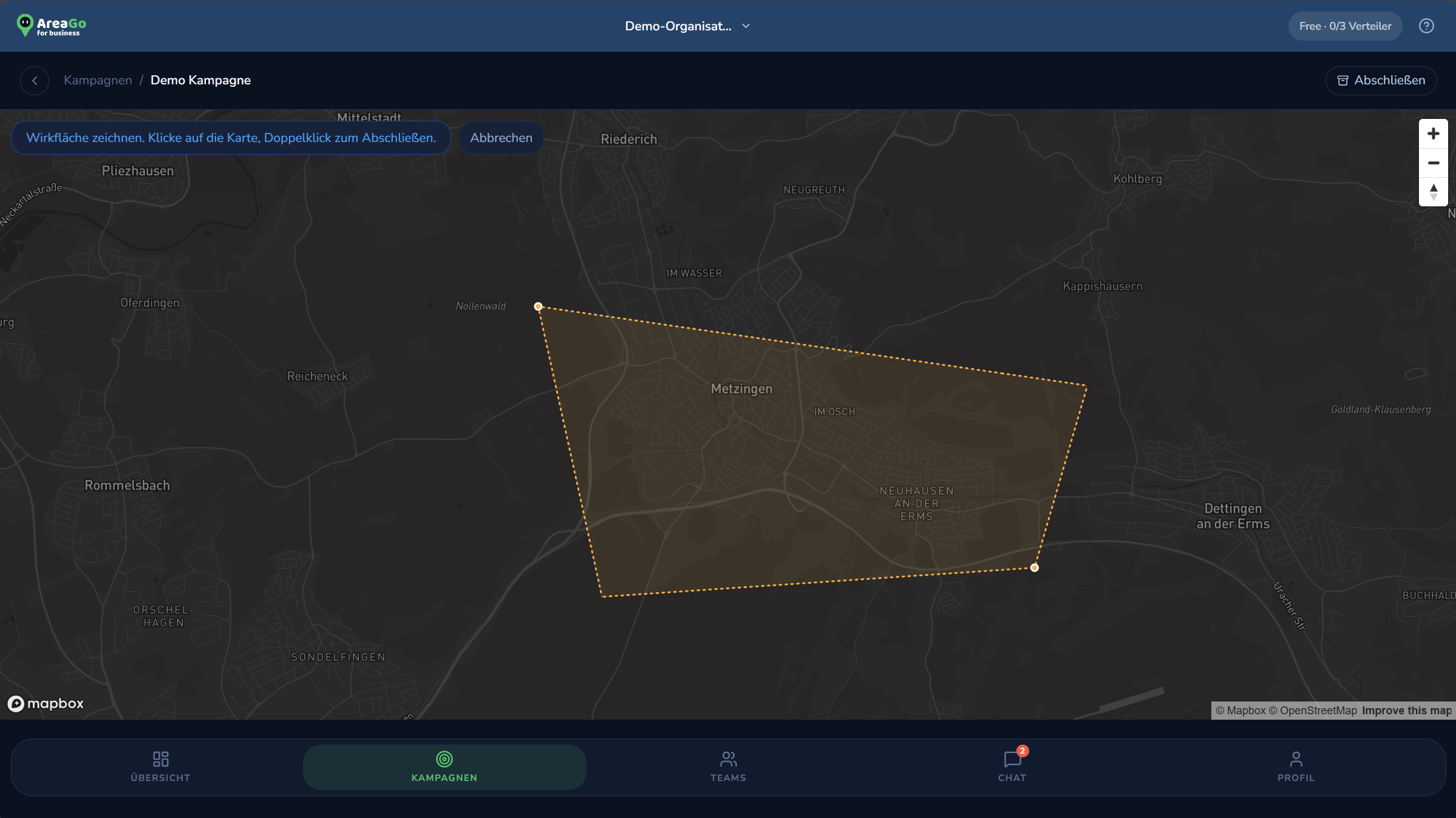Go to the Profil tab
Screen dimensions: 1456x818
[1296, 767]
